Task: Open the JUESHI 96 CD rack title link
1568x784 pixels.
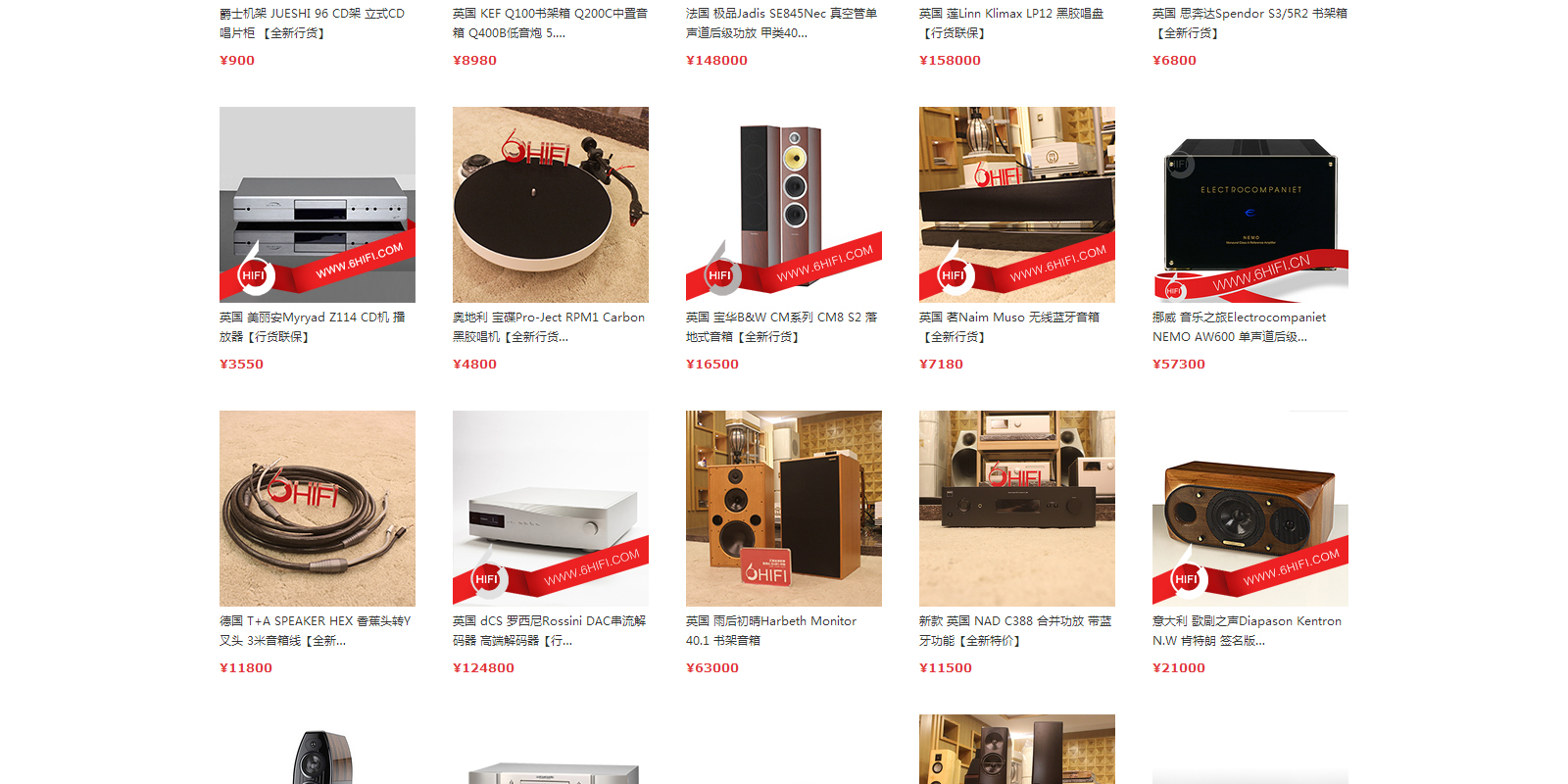Action: [313, 24]
